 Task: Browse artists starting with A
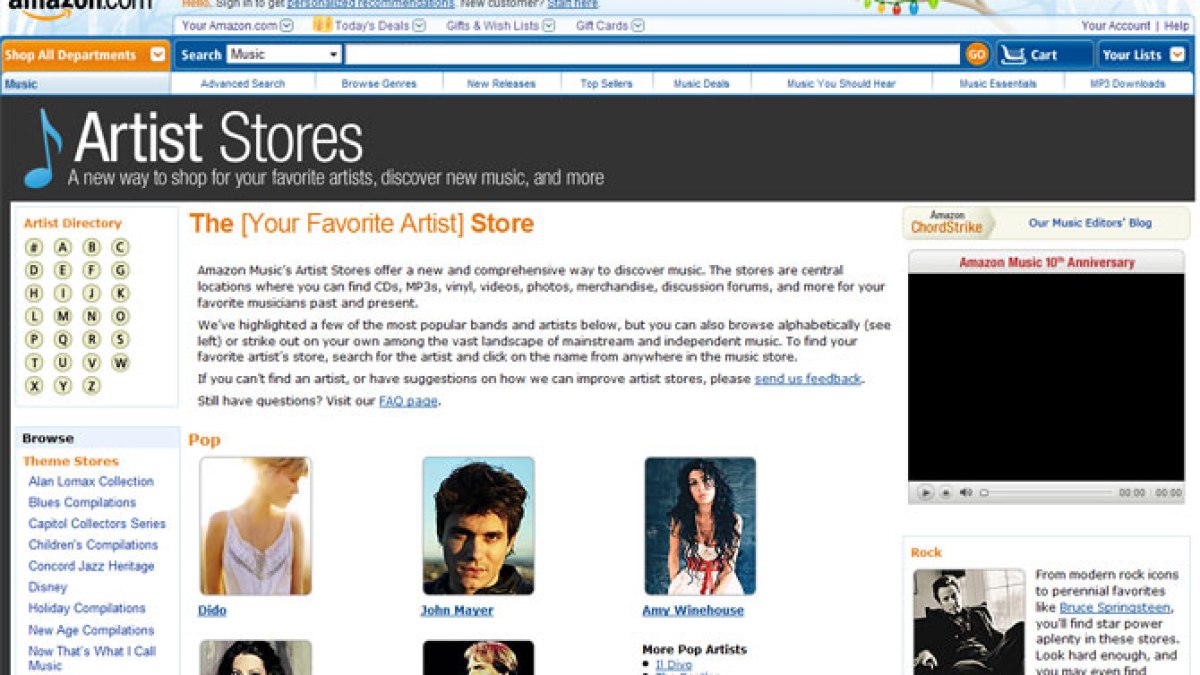(63, 247)
